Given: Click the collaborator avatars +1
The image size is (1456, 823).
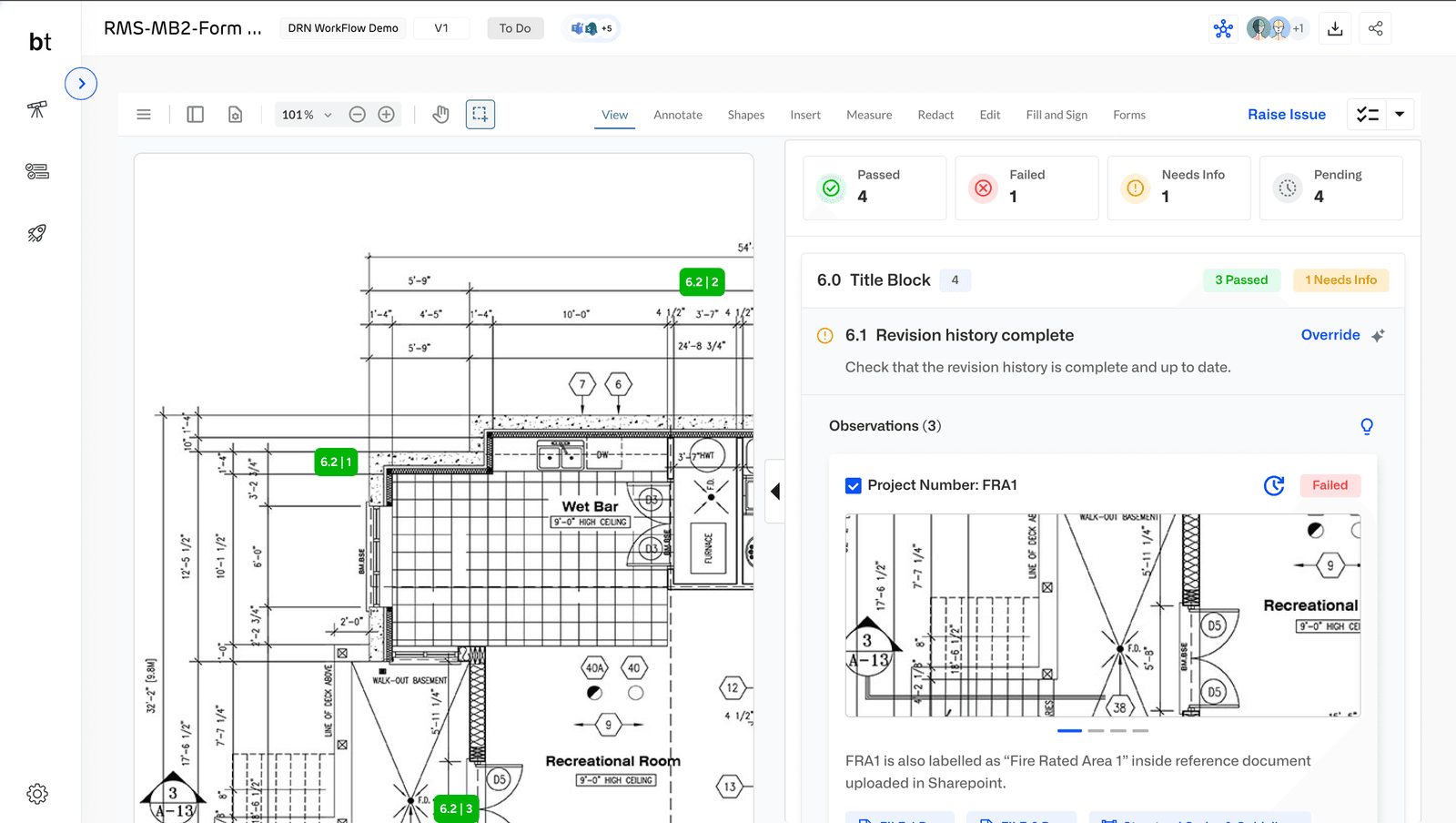Looking at the screenshot, I should pos(1276,28).
